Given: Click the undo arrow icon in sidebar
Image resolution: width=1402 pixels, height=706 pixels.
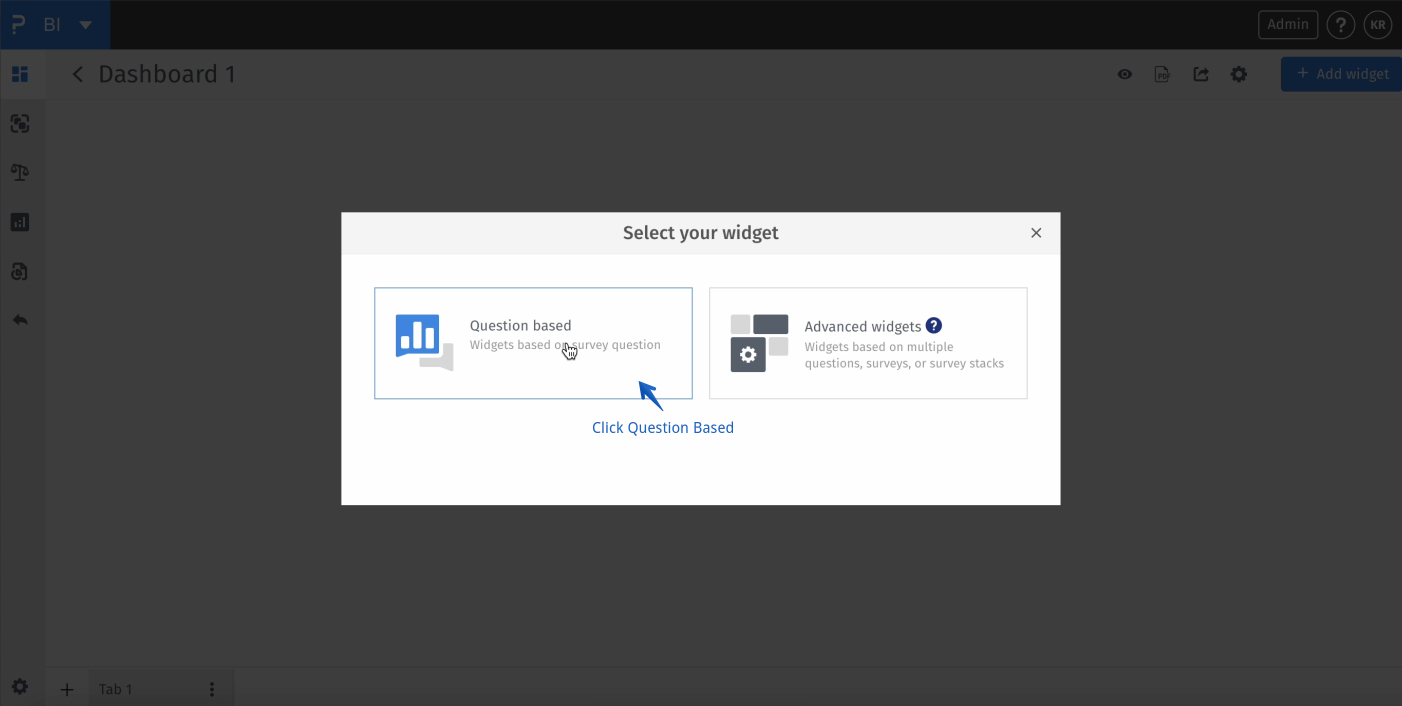Looking at the screenshot, I should (x=20, y=319).
